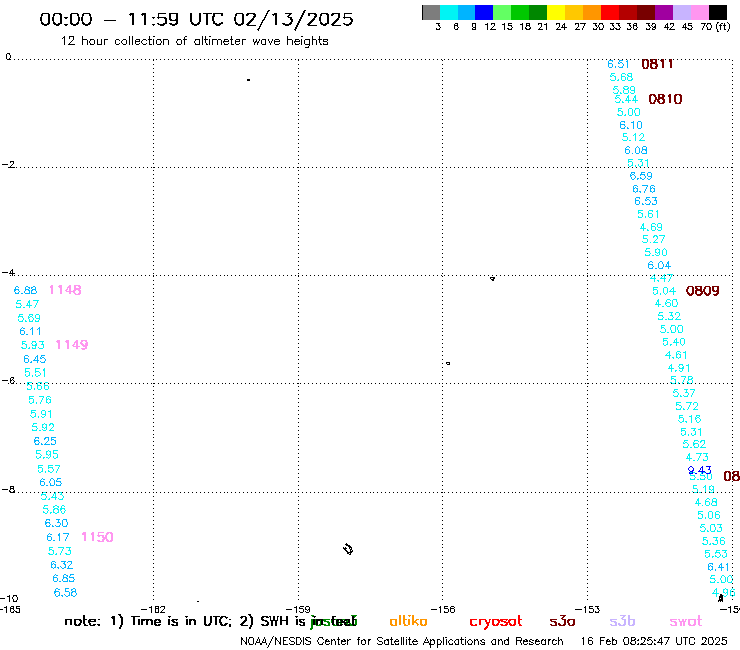Click the dark blue 12 ft legend swatch
The image size is (740, 650).
click(484, 12)
